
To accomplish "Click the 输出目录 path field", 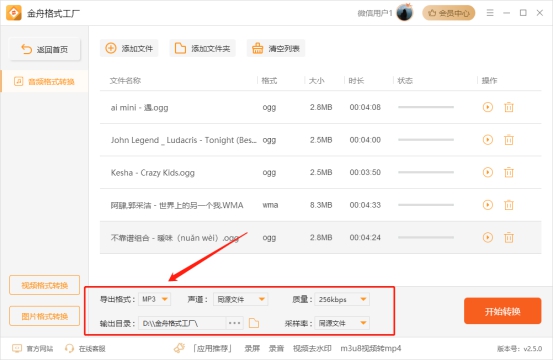I will [x=182, y=323].
